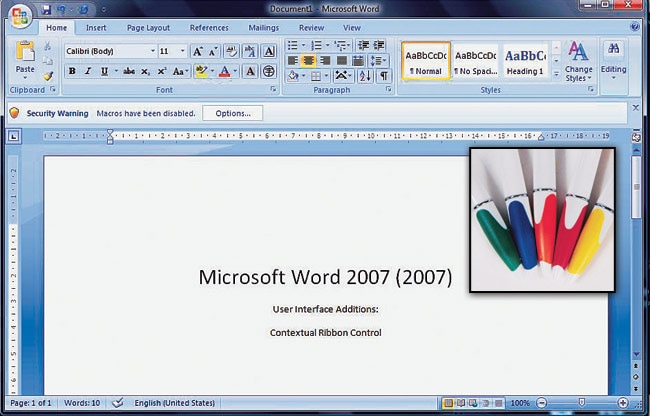Toggle Italic formatting
The width and height of the screenshot is (650, 416).
[x=88, y=72]
